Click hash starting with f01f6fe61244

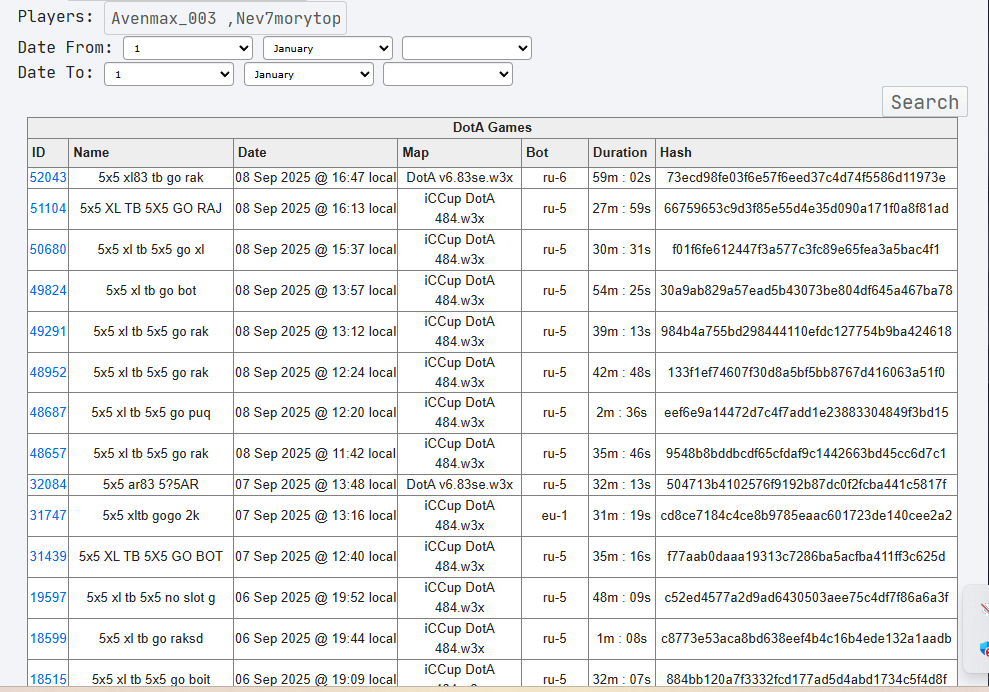point(806,249)
